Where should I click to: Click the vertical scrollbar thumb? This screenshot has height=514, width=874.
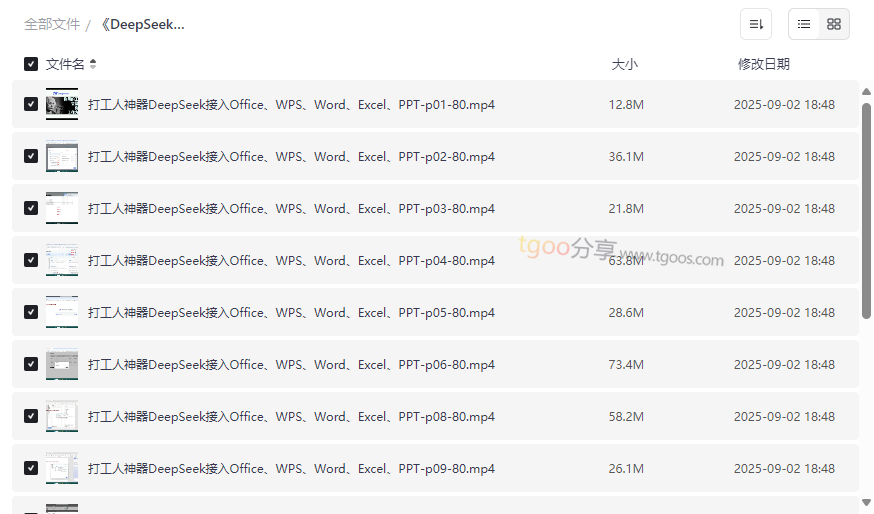pos(866,211)
